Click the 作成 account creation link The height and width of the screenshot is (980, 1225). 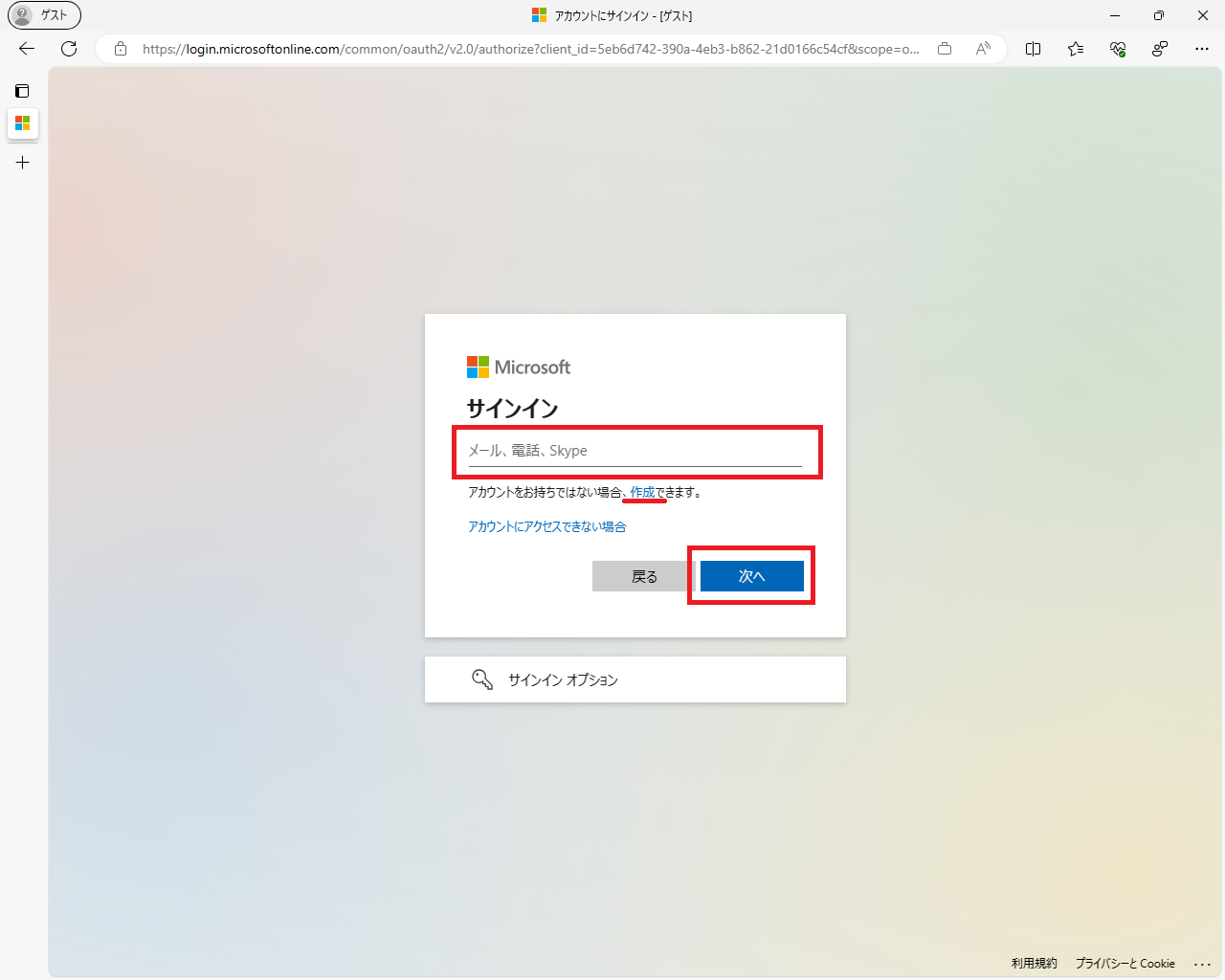coord(642,493)
